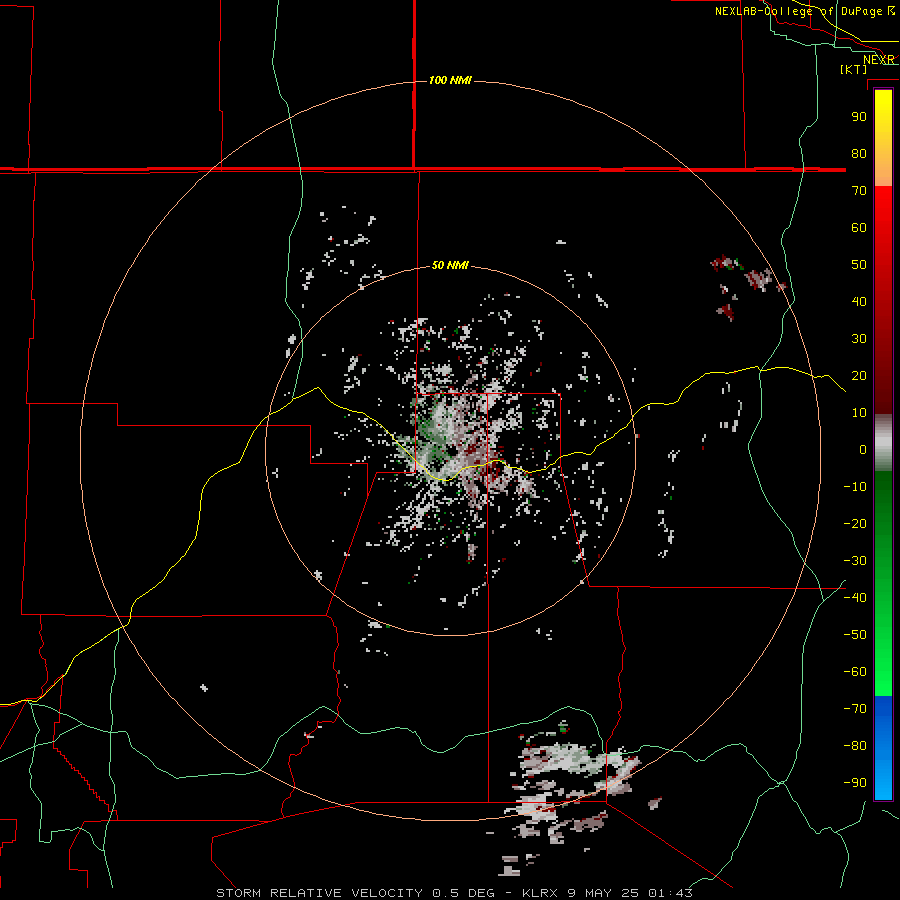Click the STORM RELATIVE VELOCITY product title text

click(320, 893)
